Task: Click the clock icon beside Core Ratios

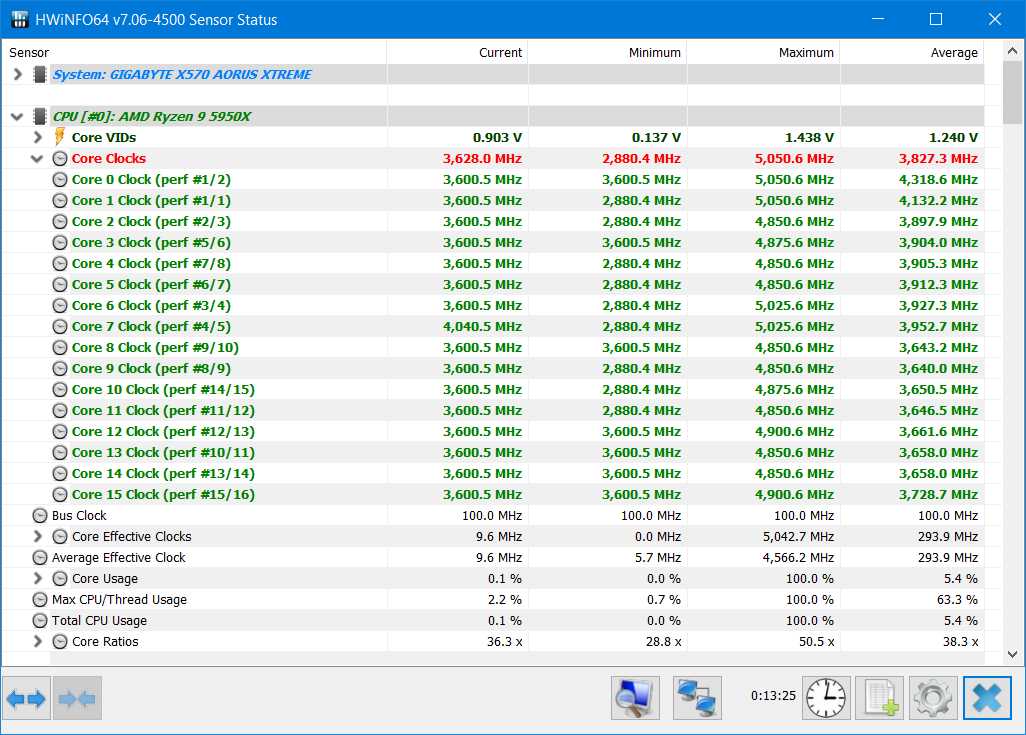Action: tap(60, 641)
